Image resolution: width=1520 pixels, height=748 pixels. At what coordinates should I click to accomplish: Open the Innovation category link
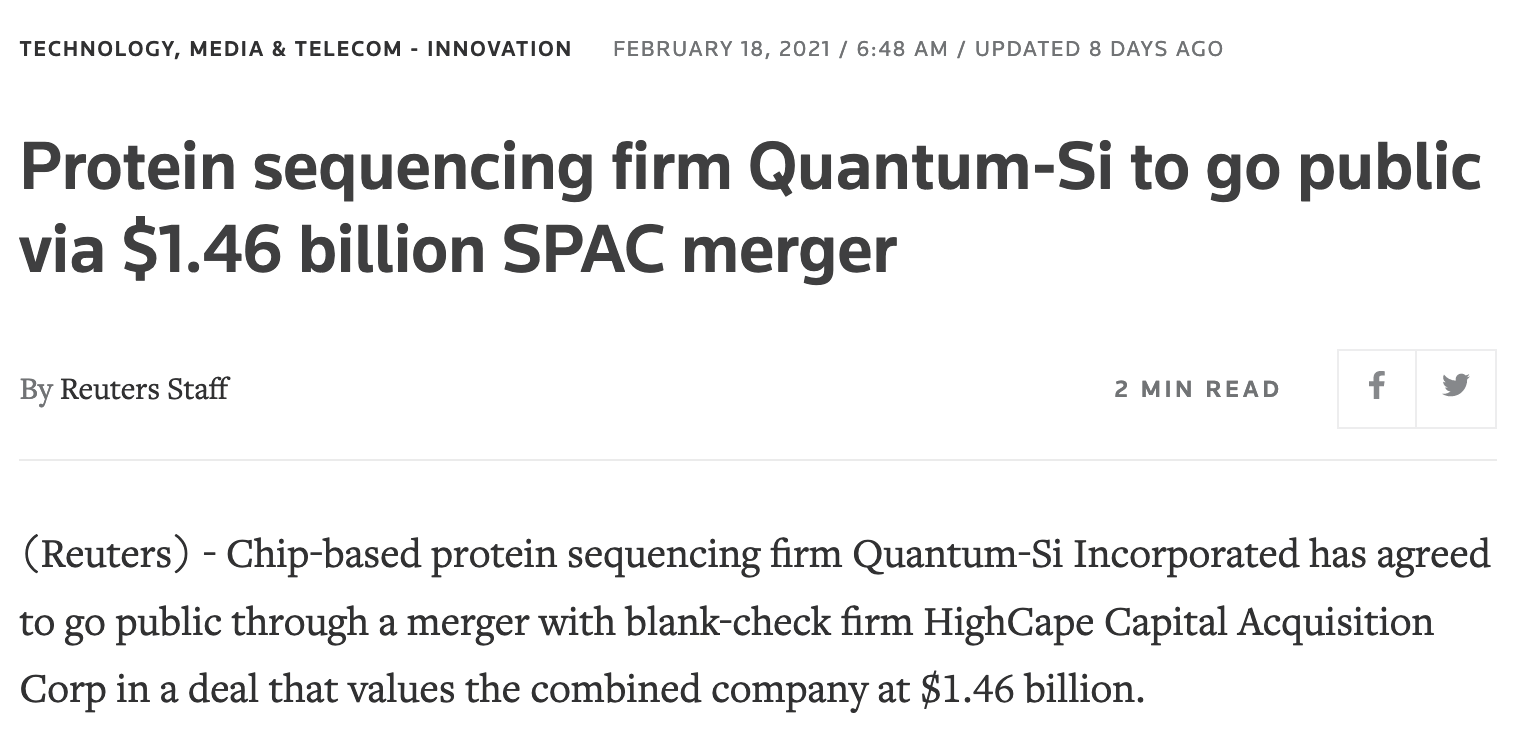click(x=499, y=49)
